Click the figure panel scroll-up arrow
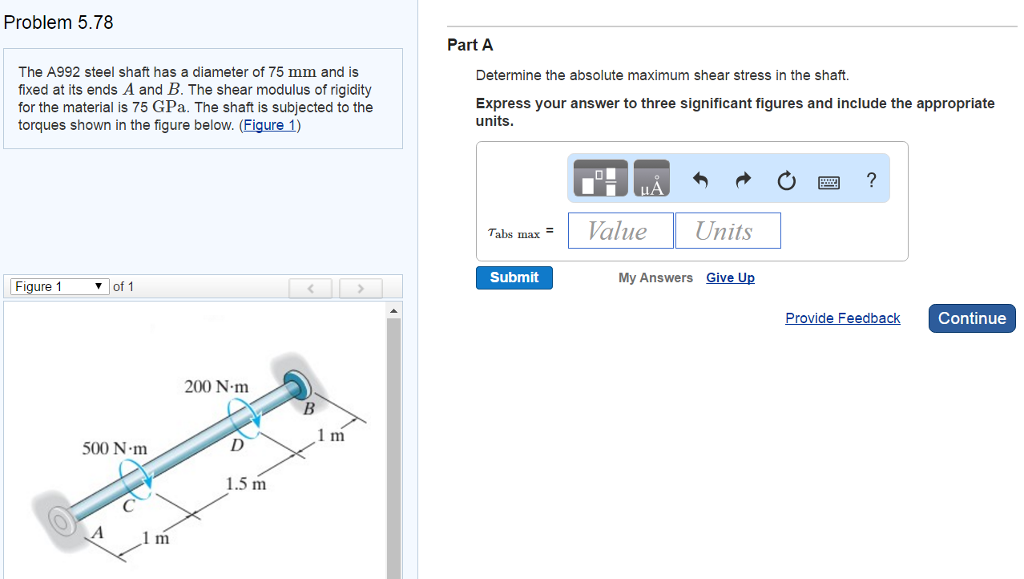The height and width of the screenshot is (579, 1024). point(394,310)
